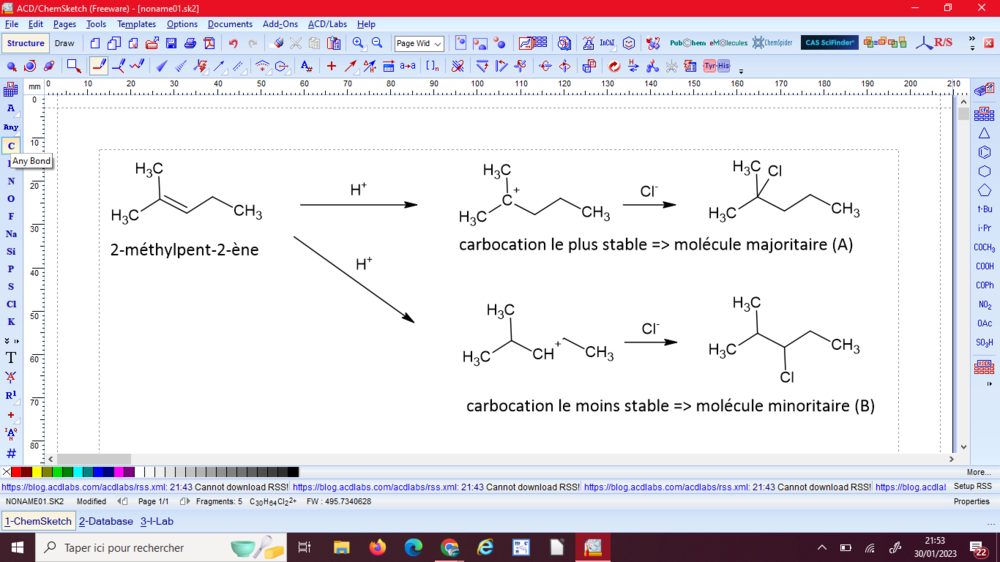Viewport: 1000px width, 562px height.
Task: Switch to Draw mode
Action: [x=64, y=44]
